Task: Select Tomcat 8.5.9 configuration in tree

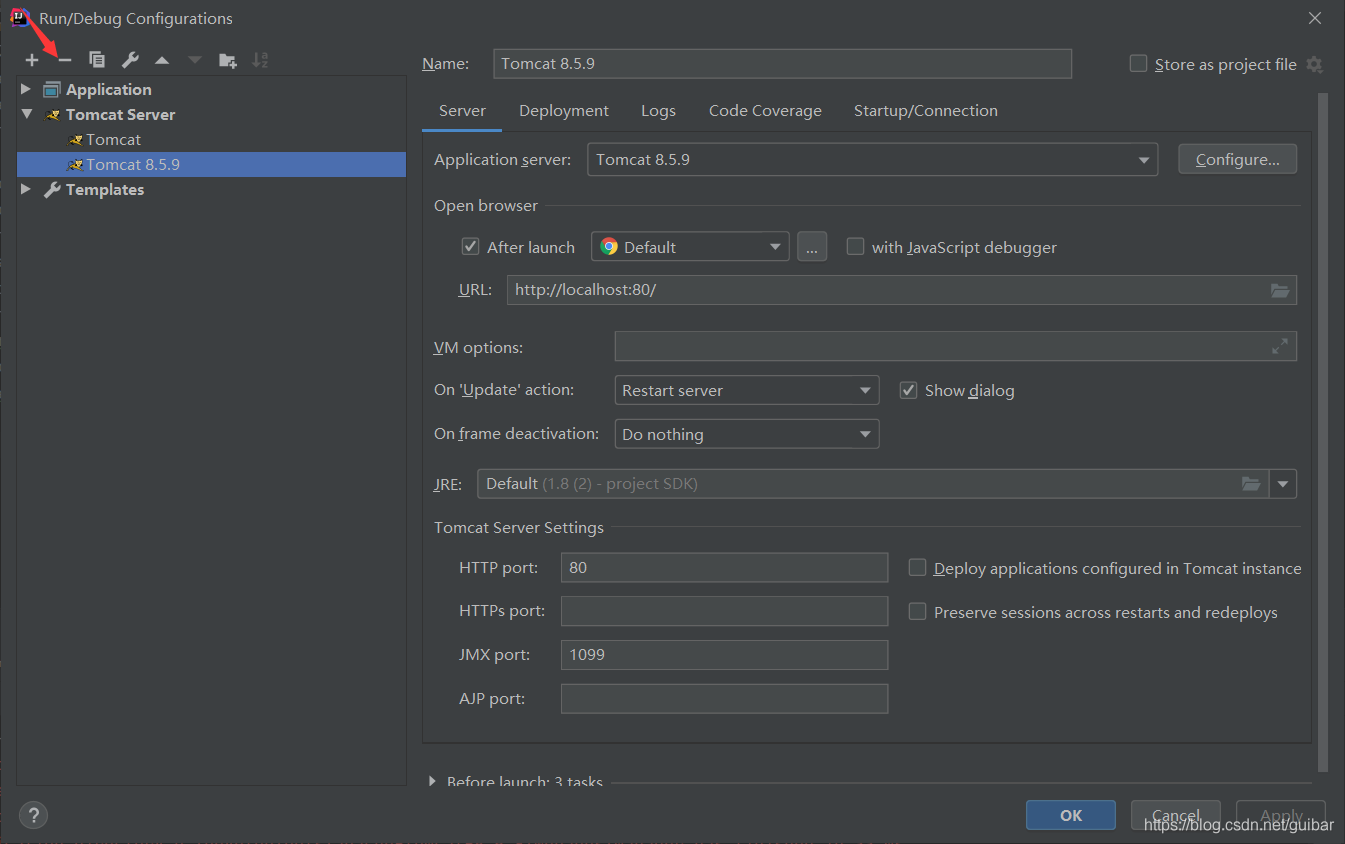Action: point(212,164)
